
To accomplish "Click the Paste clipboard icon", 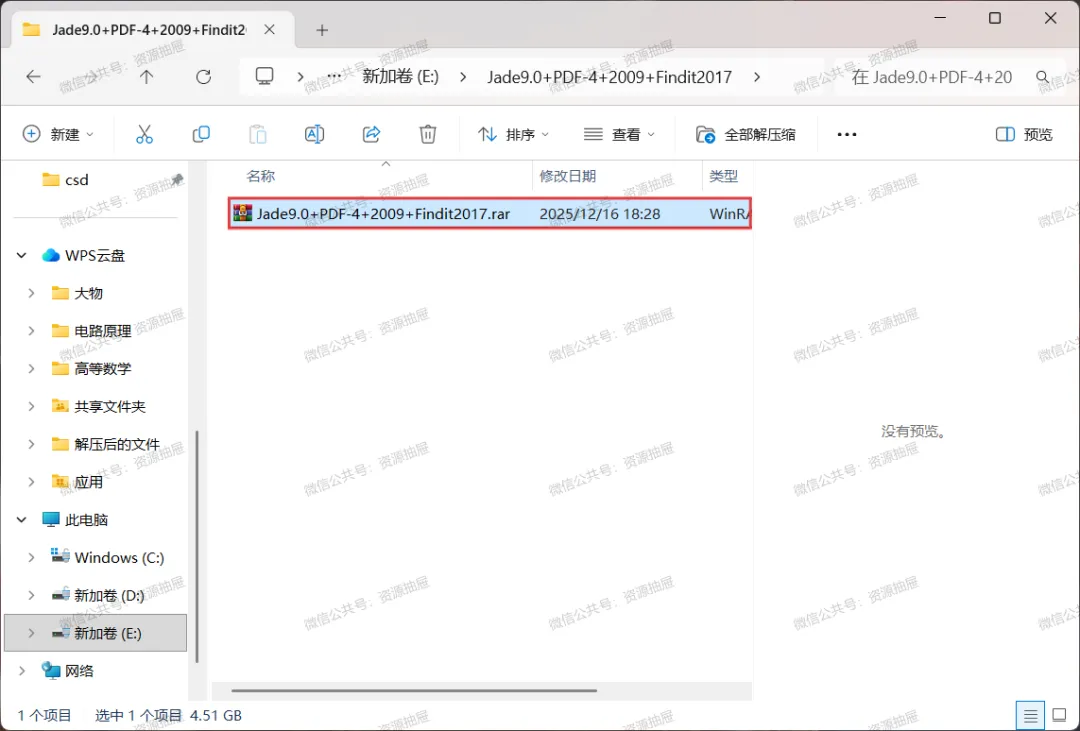I will pyautogui.click(x=258, y=134).
